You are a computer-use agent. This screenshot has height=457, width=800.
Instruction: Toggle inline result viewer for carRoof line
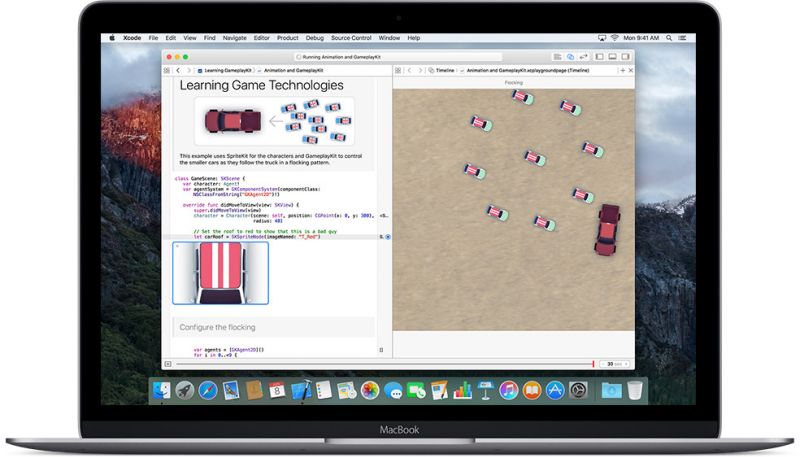click(388, 237)
